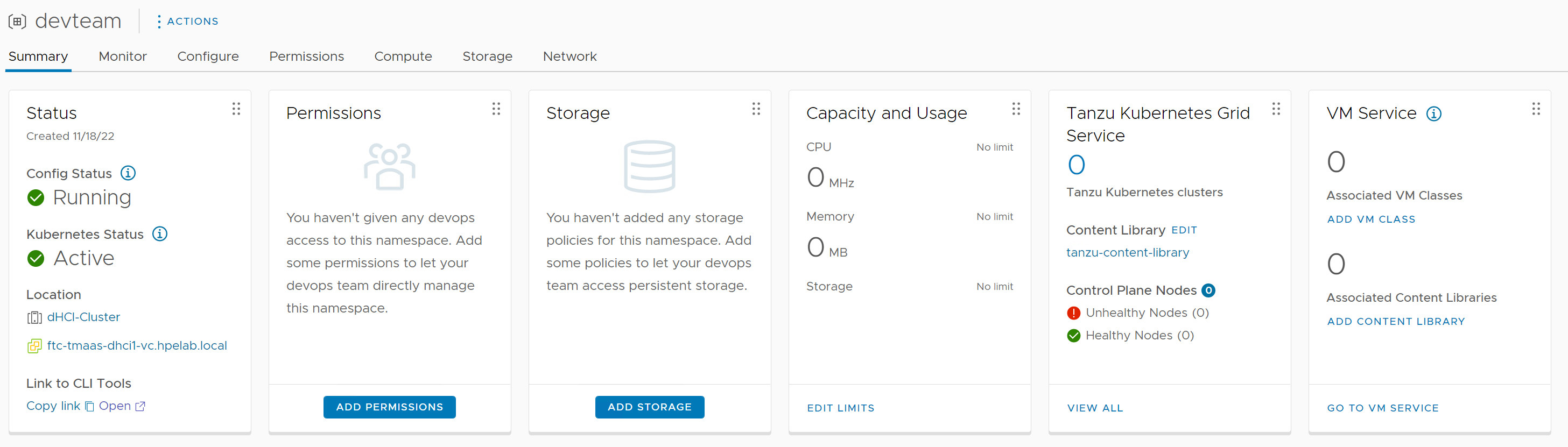Click the Config Status info icon
This screenshot has width=1568, height=447.
click(128, 173)
